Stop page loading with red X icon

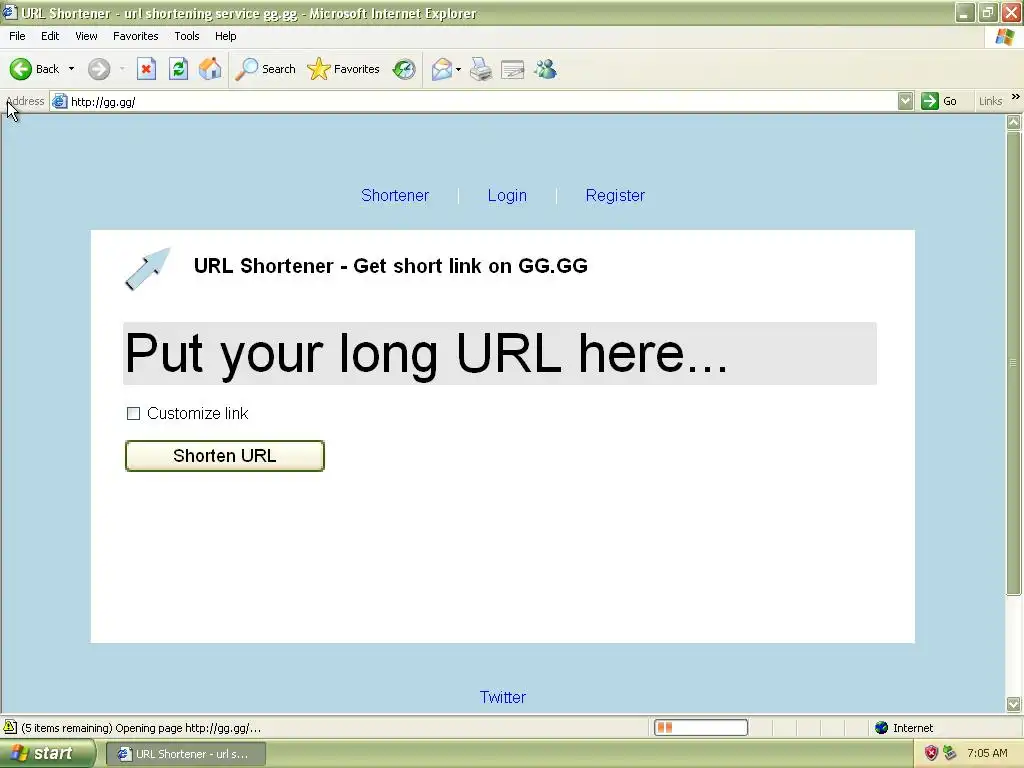pyautogui.click(x=146, y=69)
